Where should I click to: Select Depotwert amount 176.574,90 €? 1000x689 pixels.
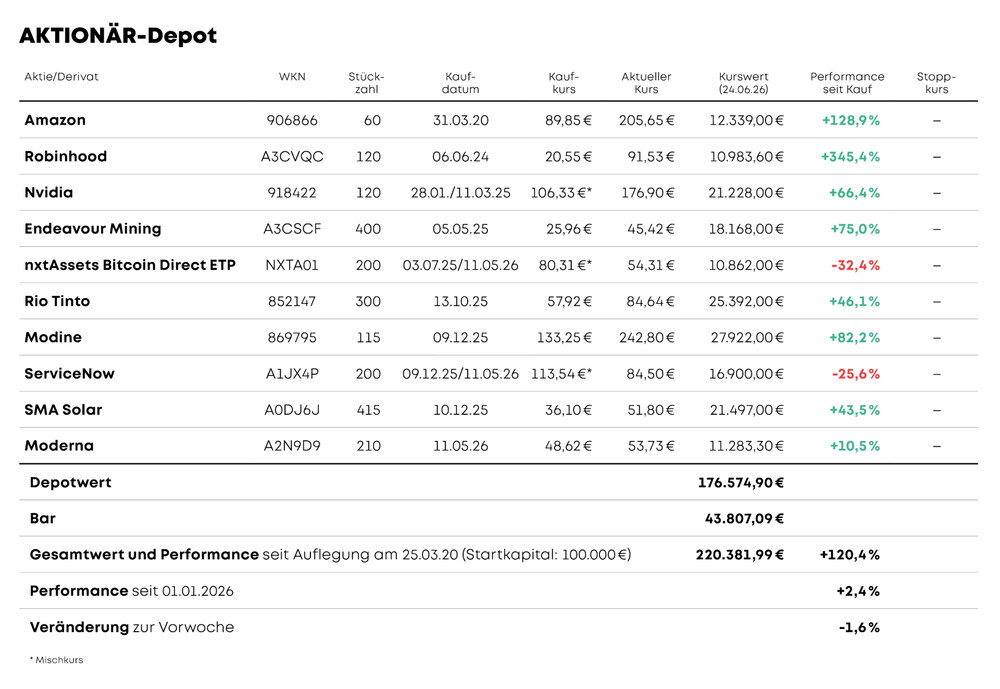pyautogui.click(x=740, y=482)
